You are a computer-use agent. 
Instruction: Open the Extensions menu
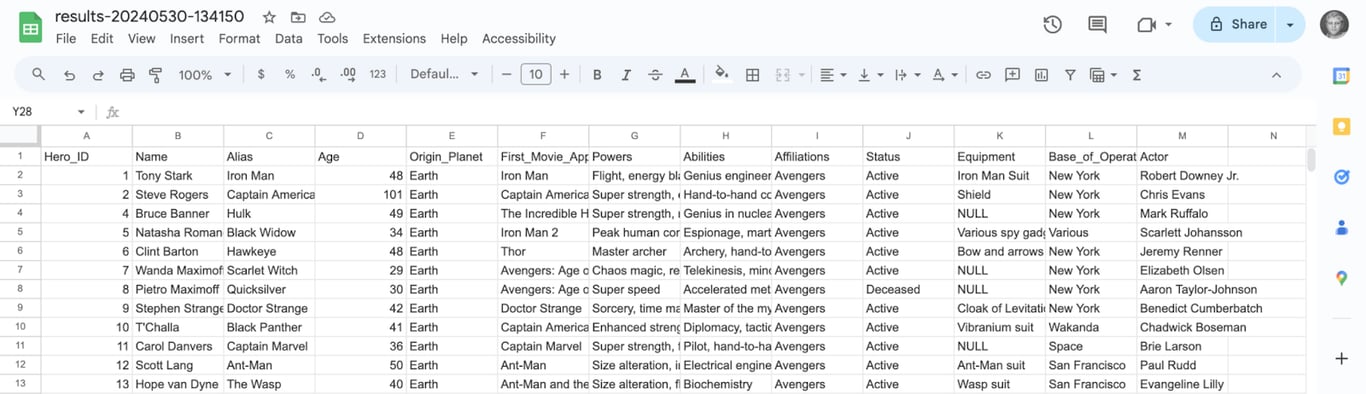[394, 38]
